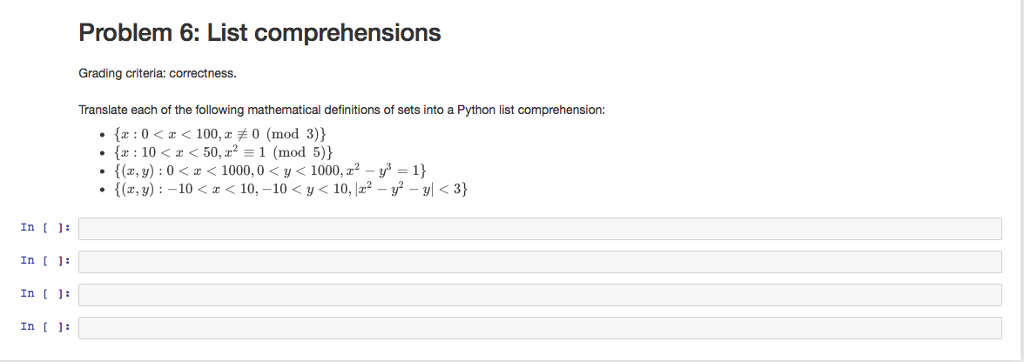Select the last cell's In [ ]: prompt
This screenshot has width=1024, height=362.
[46, 327]
